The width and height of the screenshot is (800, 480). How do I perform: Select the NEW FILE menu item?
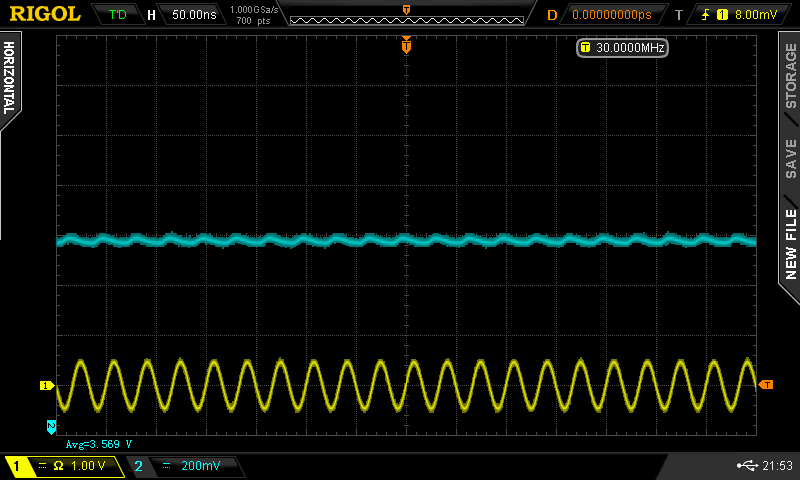pos(790,244)
